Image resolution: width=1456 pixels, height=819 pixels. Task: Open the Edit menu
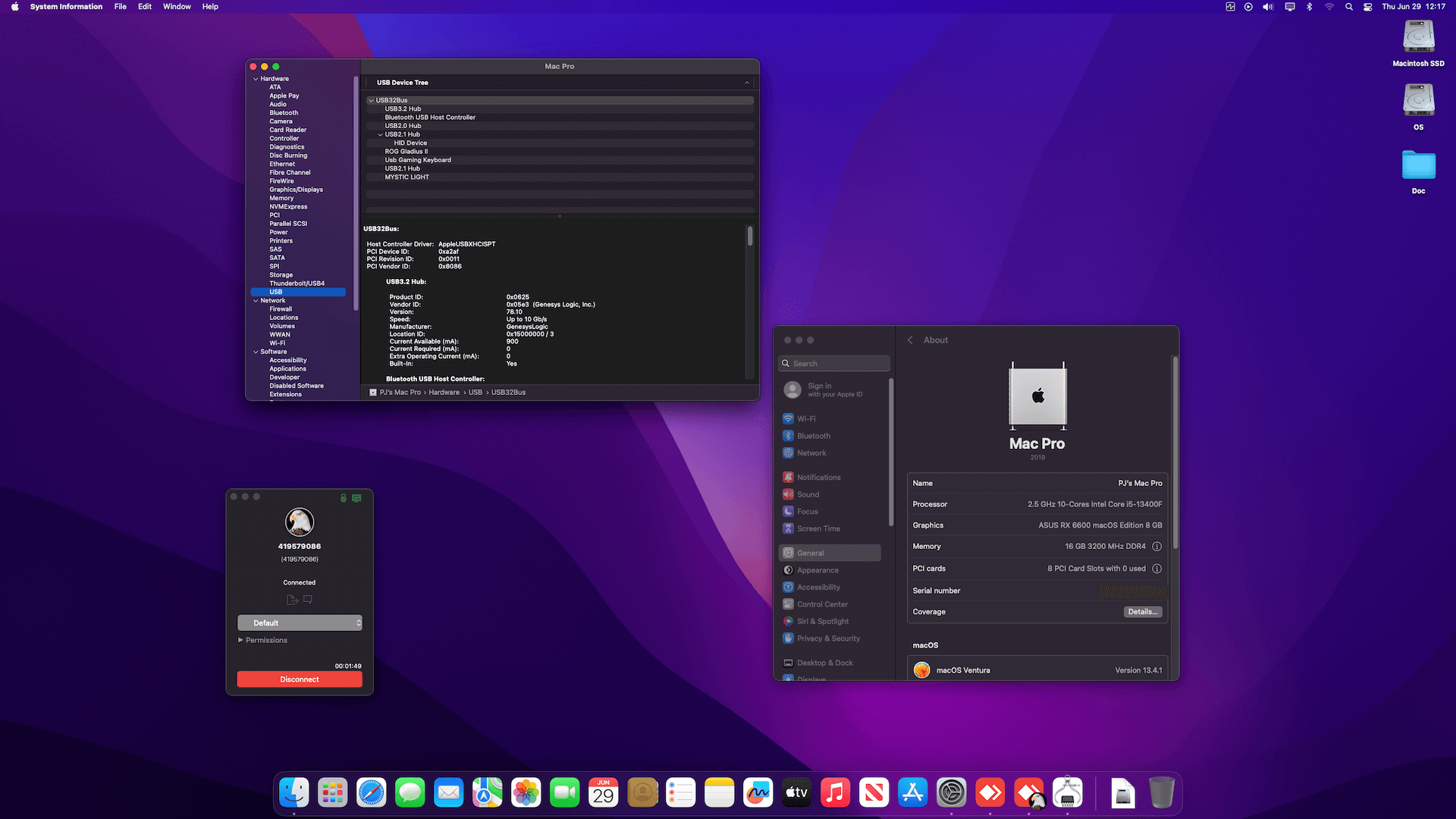(145, 7)
